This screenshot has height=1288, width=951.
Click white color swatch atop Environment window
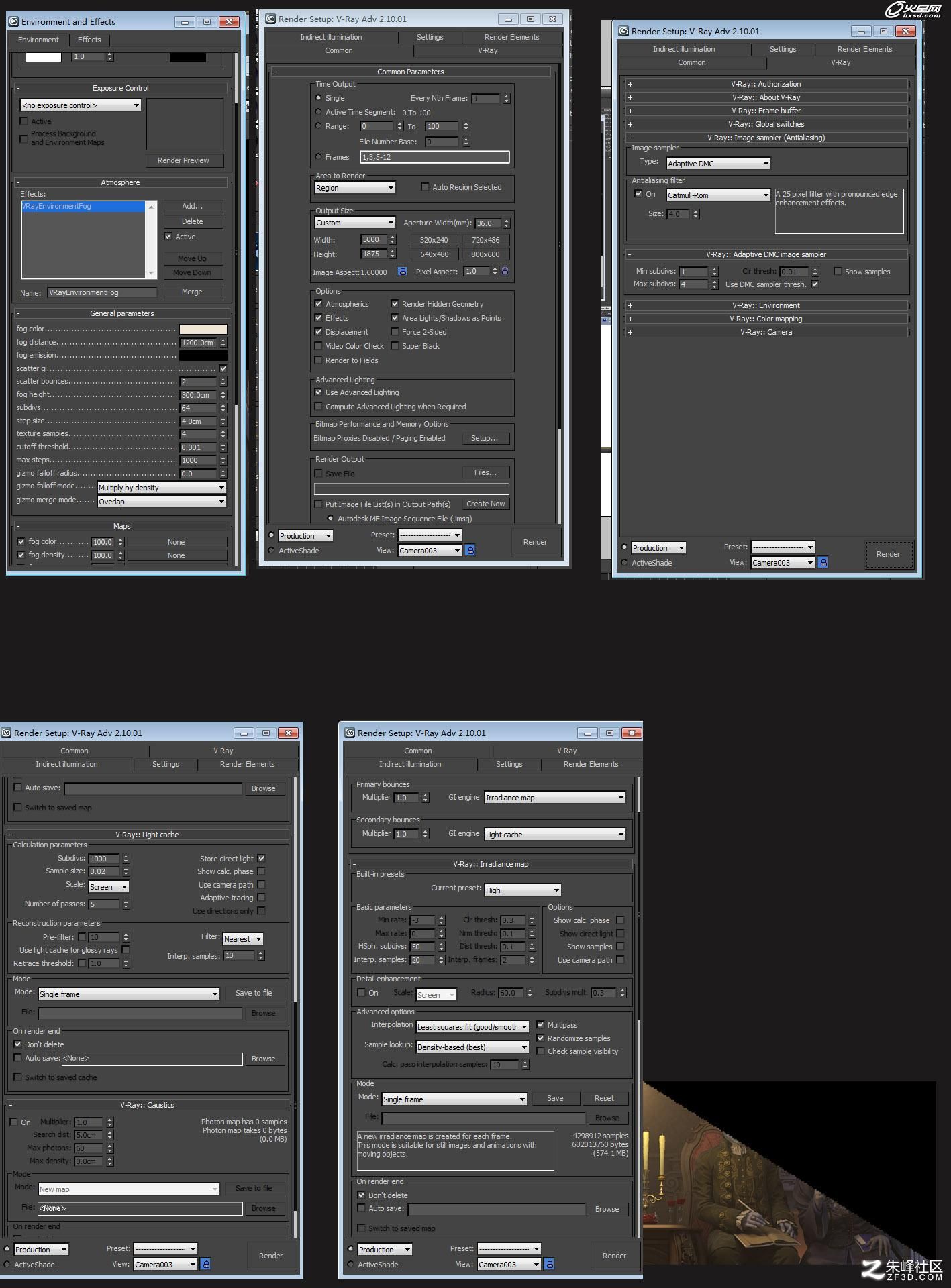(43, 57)
